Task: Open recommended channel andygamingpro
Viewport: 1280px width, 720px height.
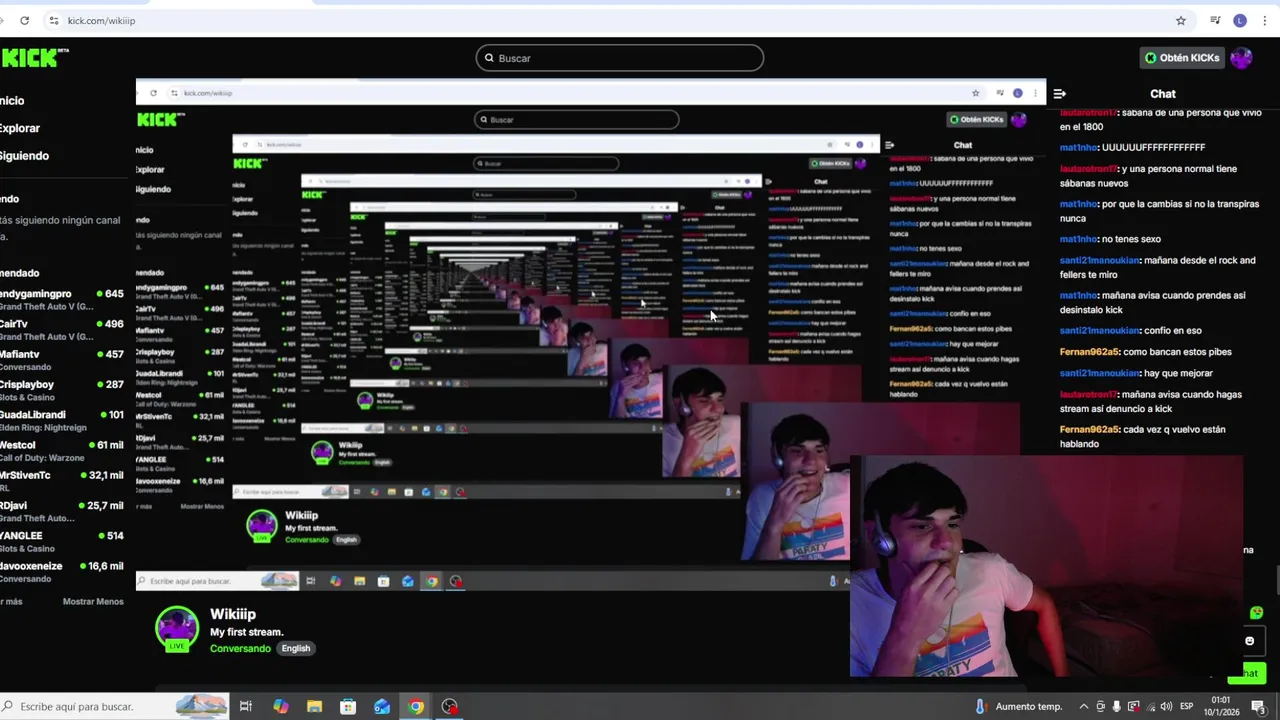Action: pos(62,299)
